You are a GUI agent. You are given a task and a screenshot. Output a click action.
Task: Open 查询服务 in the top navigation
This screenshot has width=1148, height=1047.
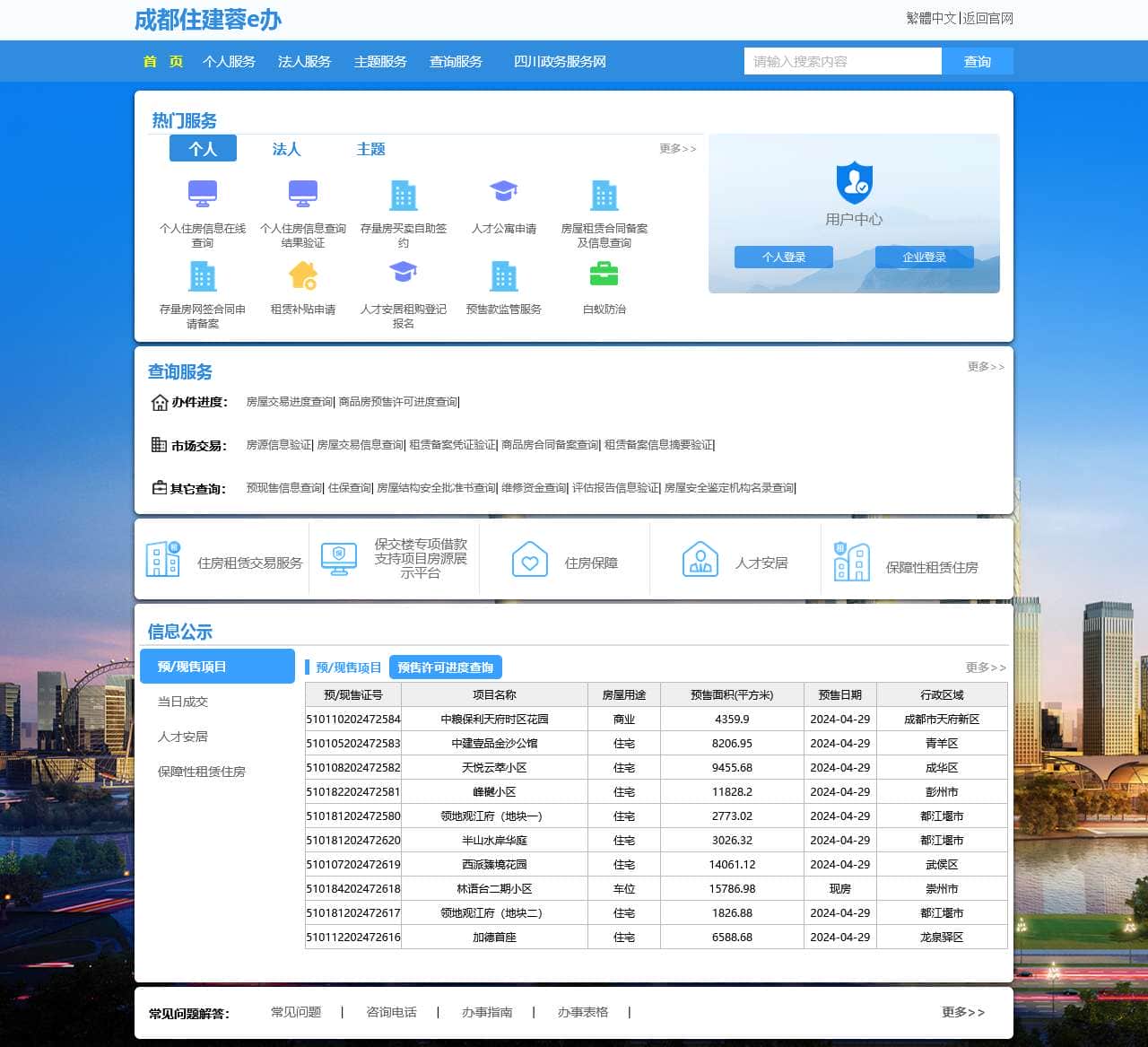[x=456, y=62]
